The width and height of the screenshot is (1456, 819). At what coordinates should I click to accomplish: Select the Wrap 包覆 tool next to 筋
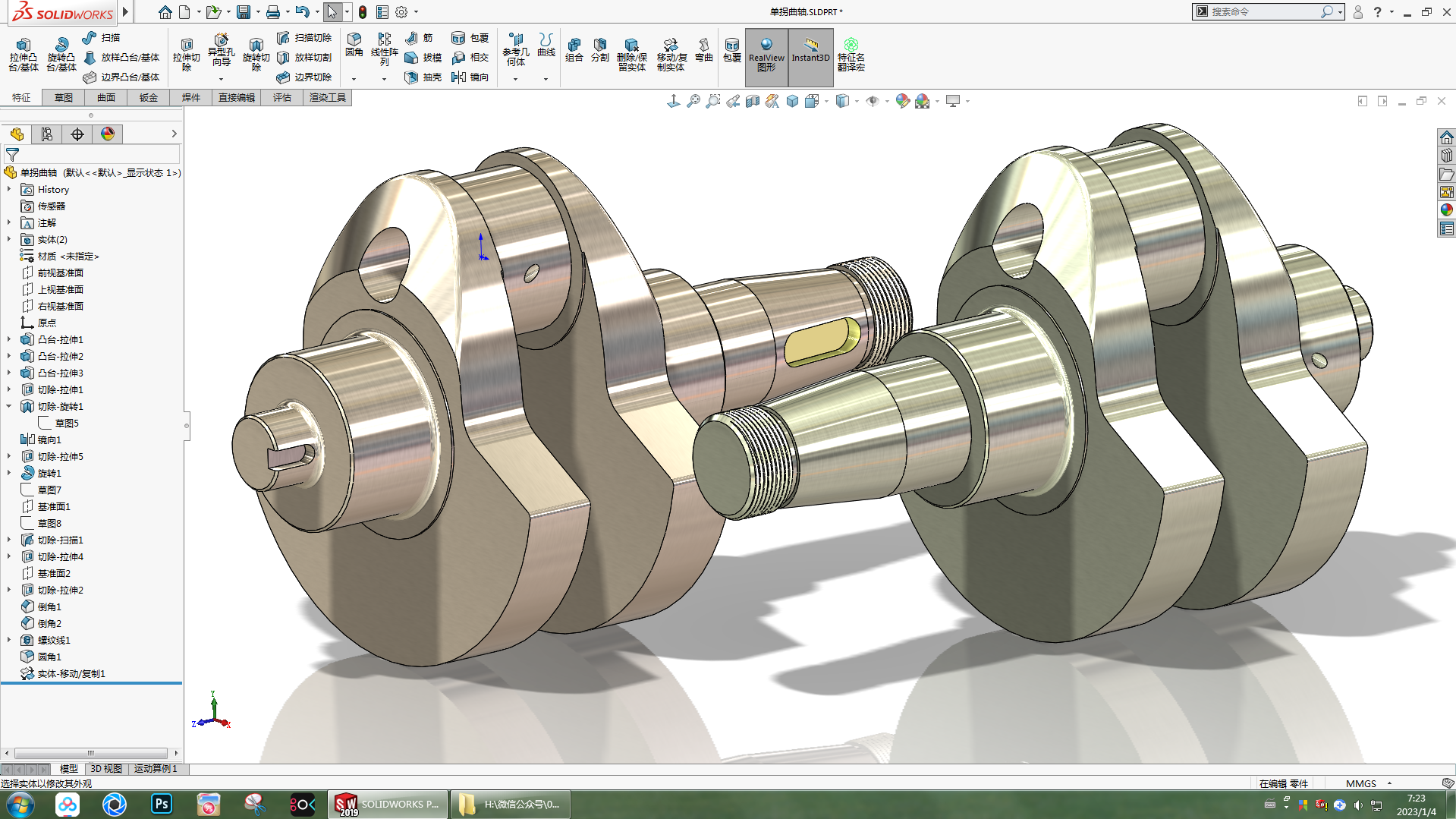470,37
